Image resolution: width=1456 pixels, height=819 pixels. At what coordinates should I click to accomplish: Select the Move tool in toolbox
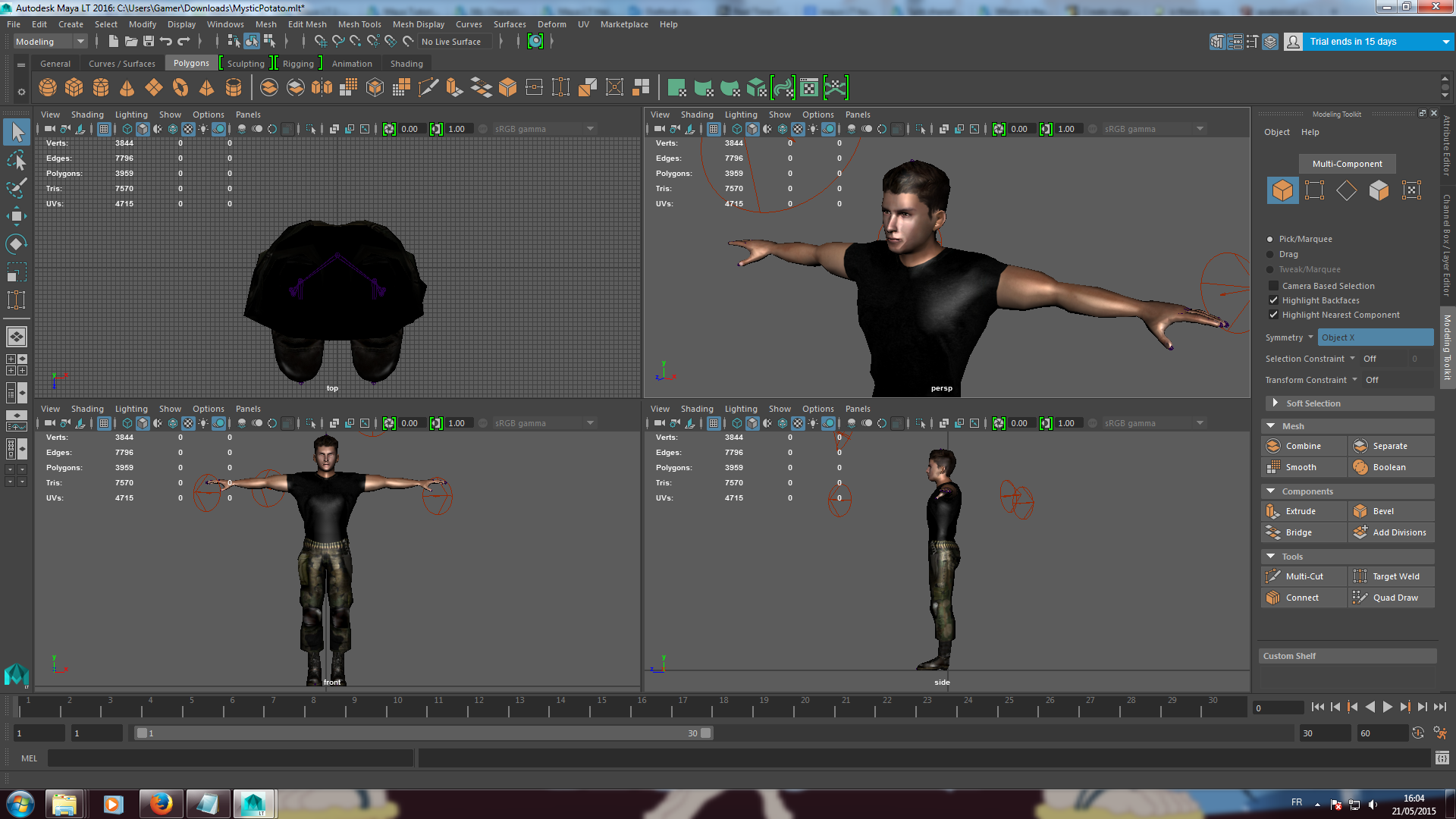tap(16, 216)
